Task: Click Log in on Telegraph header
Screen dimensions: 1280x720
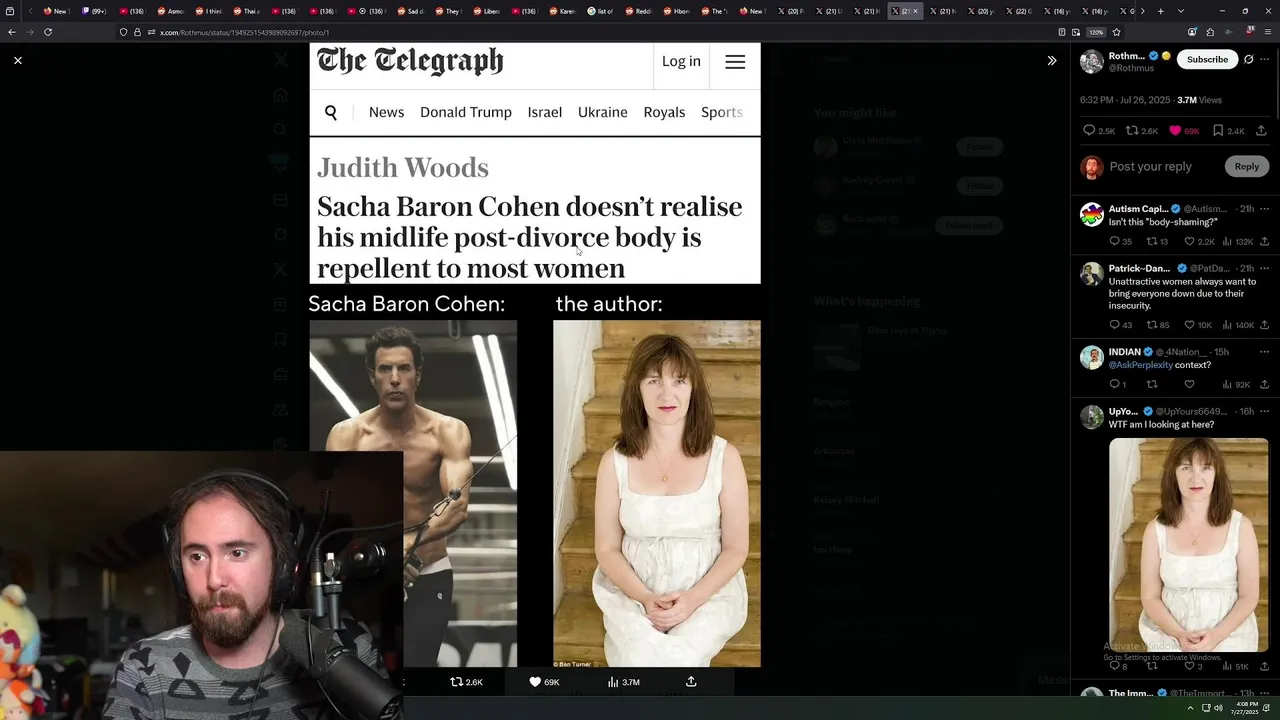Action: [x=681, y=61]
